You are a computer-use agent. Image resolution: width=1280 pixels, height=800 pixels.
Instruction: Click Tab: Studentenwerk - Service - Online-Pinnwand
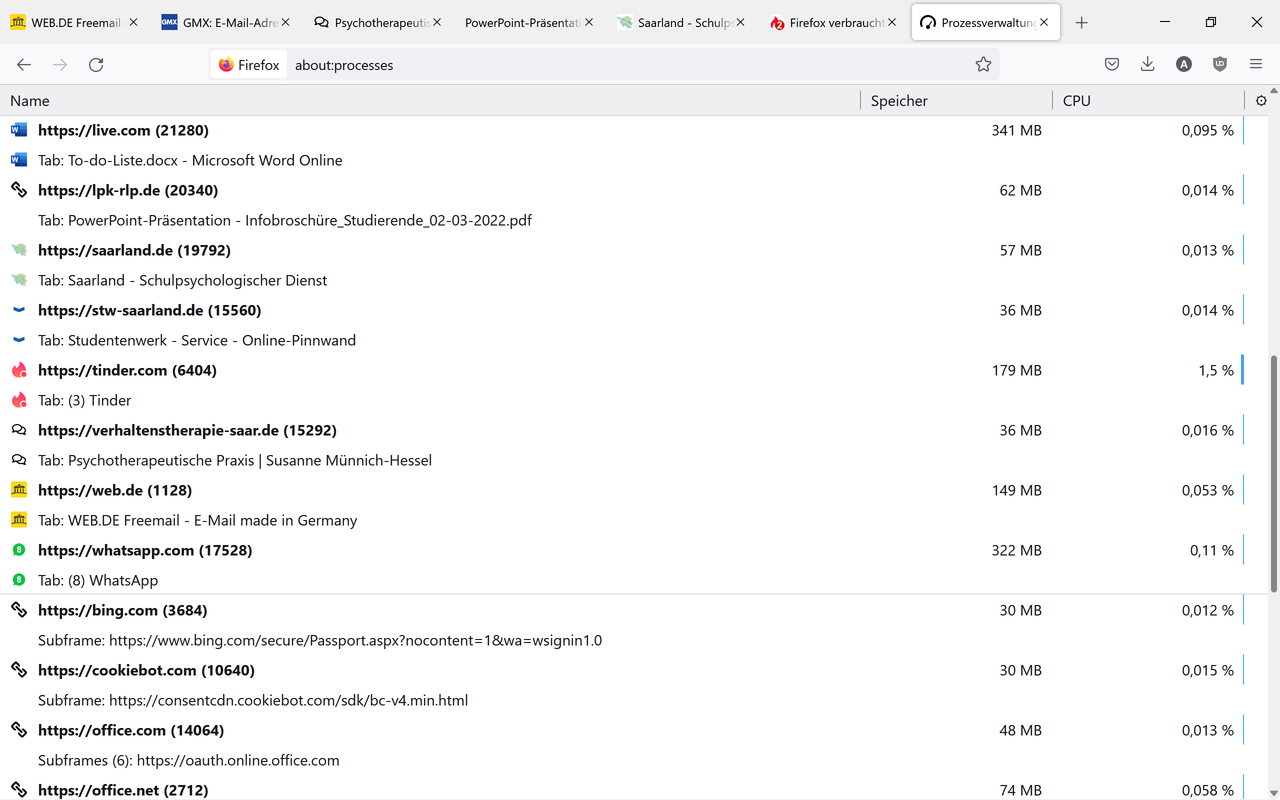click(x=197, y=340)
